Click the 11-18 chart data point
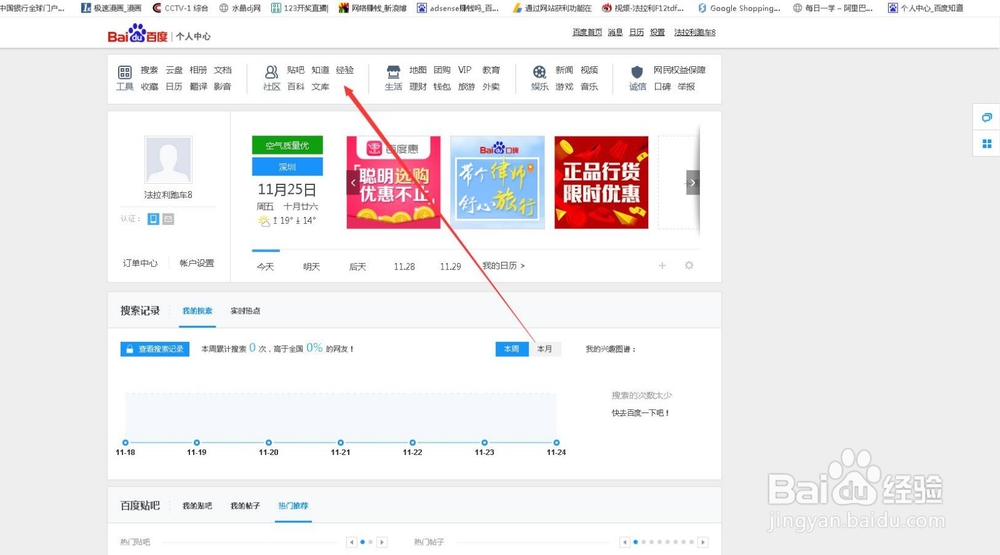 (126, 442)
